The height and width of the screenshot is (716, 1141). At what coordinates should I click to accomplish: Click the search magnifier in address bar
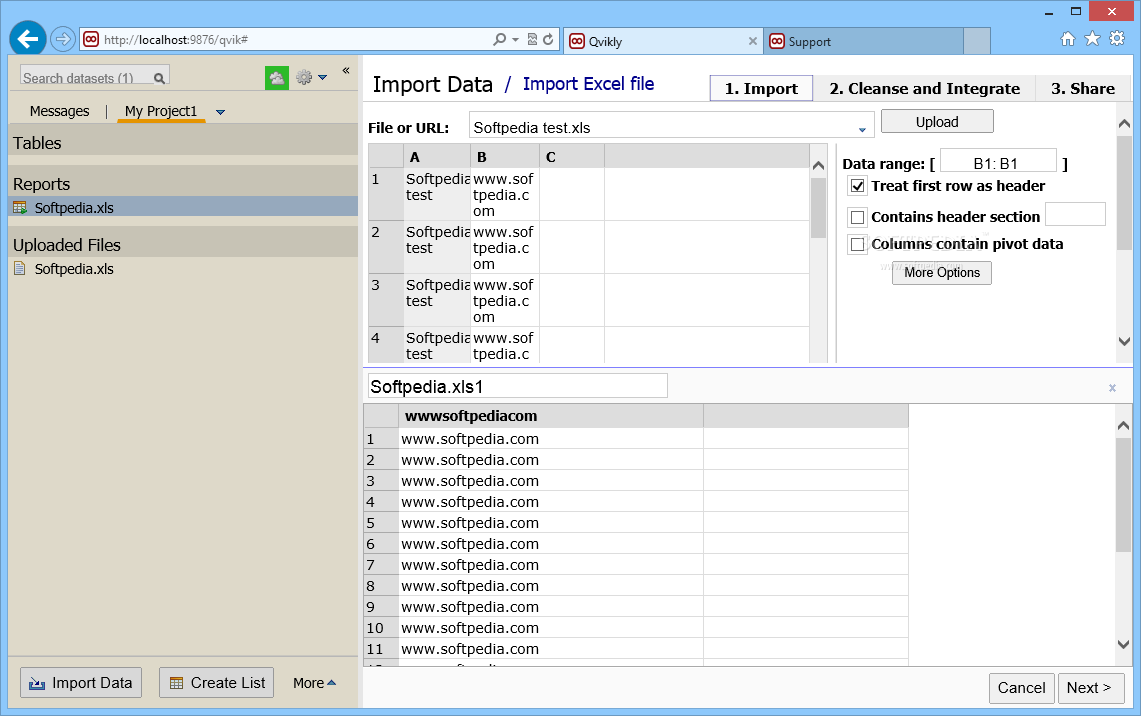point(499,39)
